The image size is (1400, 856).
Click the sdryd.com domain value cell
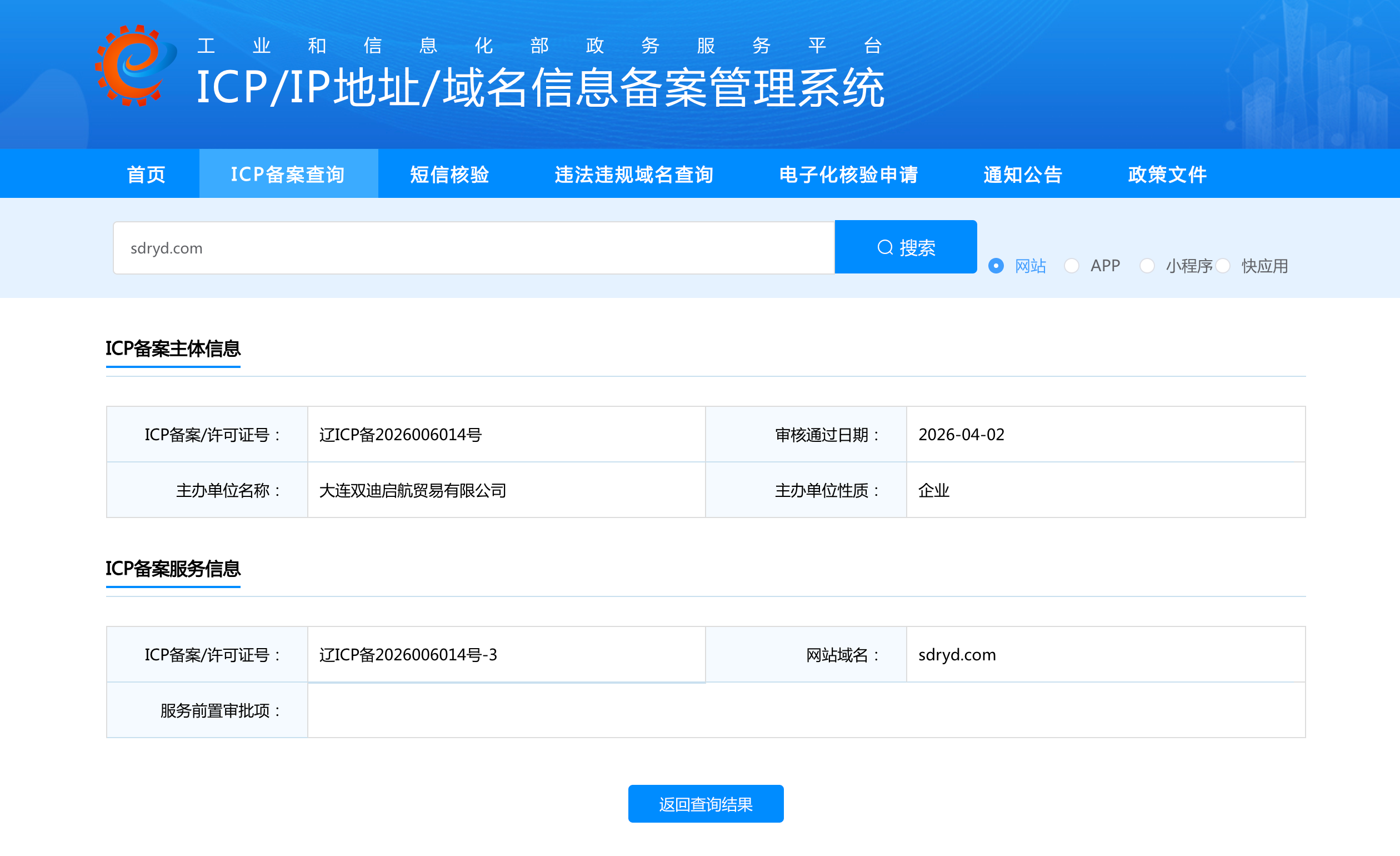(957, 655)
